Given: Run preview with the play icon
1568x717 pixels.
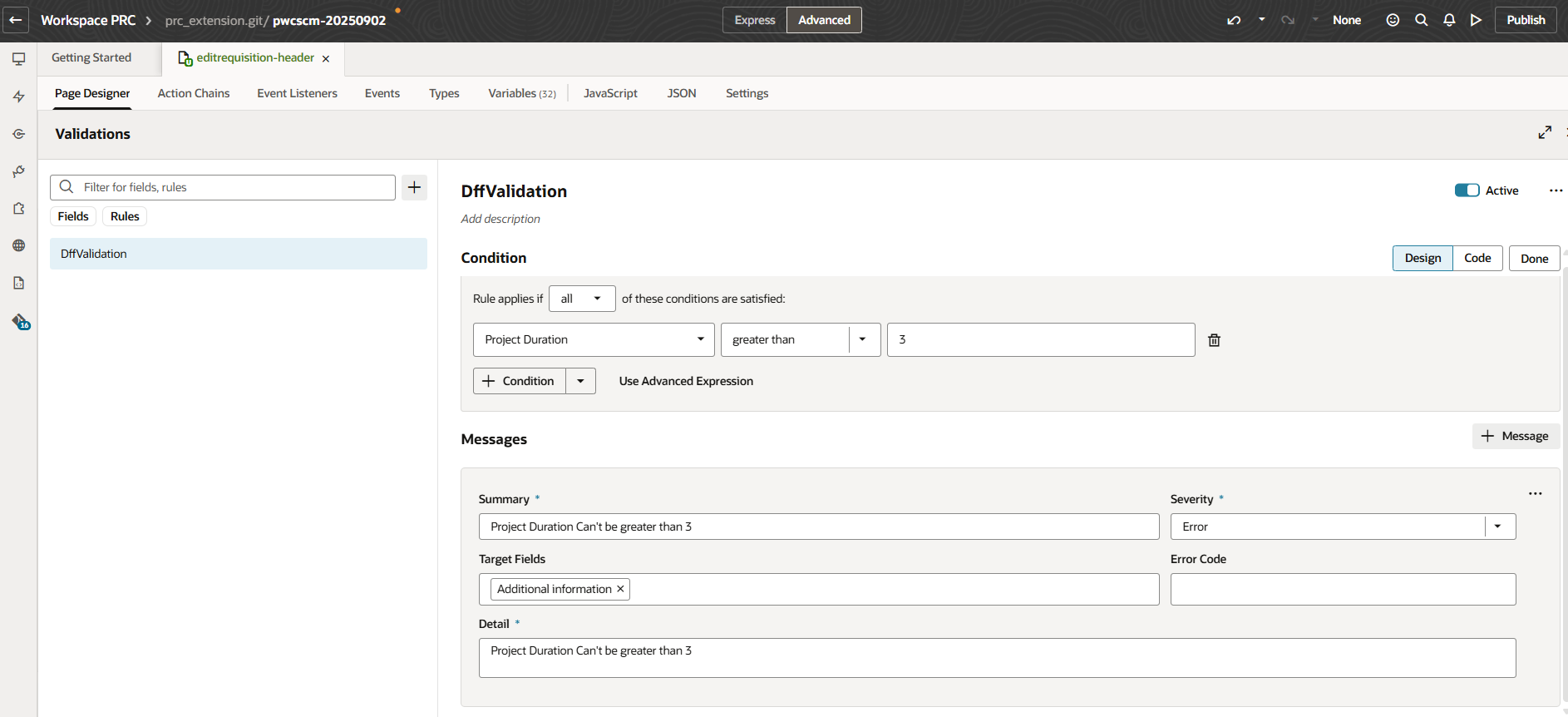Looking at the screenshot, I should [x=1476, y=20].
